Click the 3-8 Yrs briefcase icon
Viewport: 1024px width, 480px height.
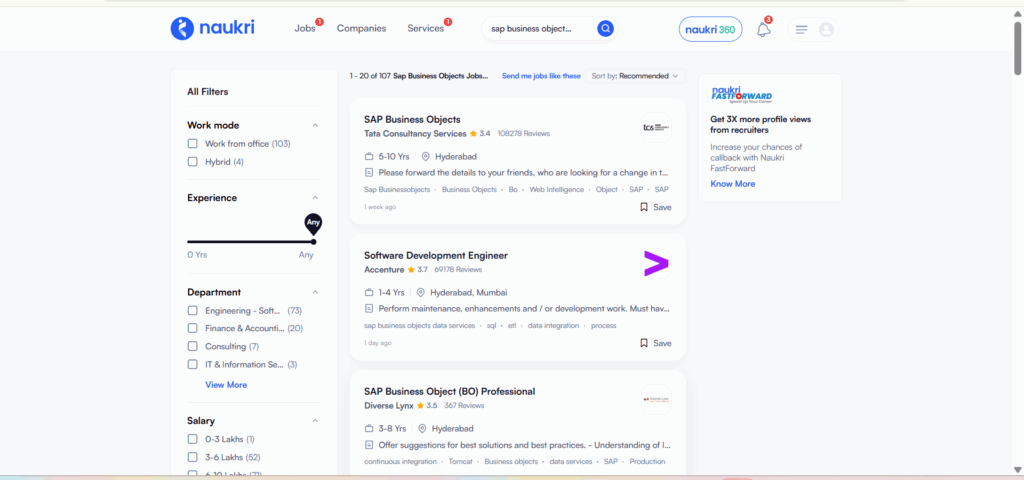(x=368, y=428)
